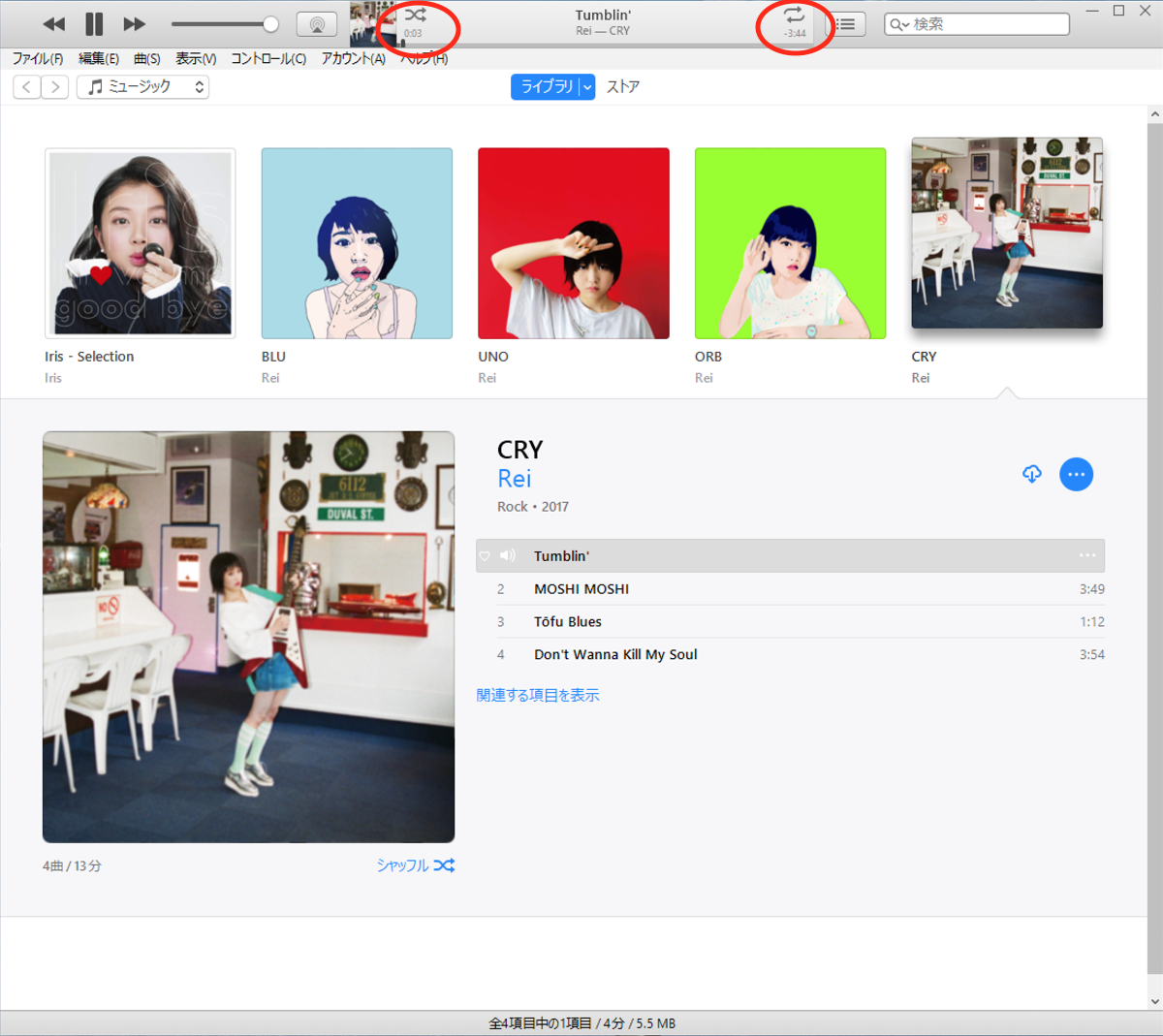Open the AirPlay output options

(316, 24)
